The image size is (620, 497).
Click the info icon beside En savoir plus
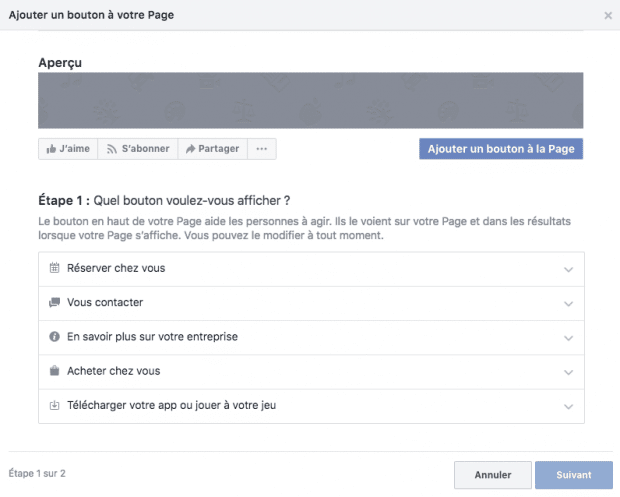55,336
